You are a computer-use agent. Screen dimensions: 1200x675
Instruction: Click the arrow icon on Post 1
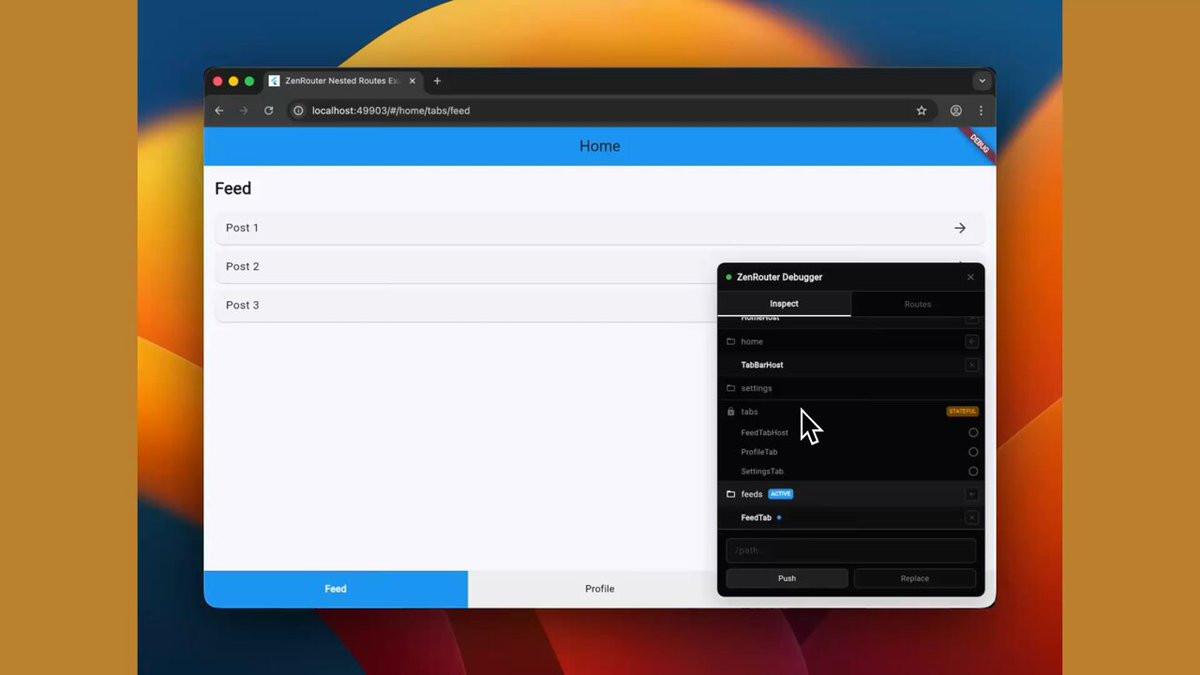coord(960,228)
